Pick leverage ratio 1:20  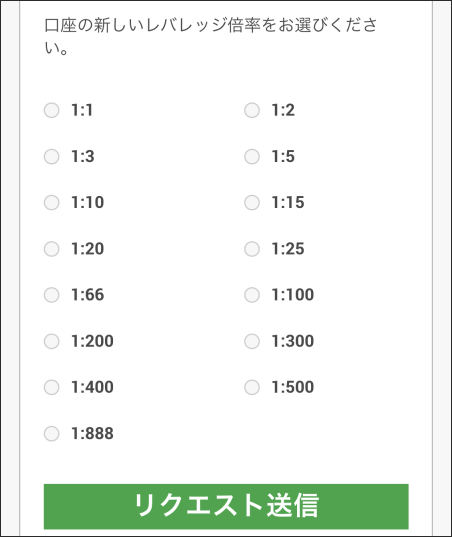[51, 249]
